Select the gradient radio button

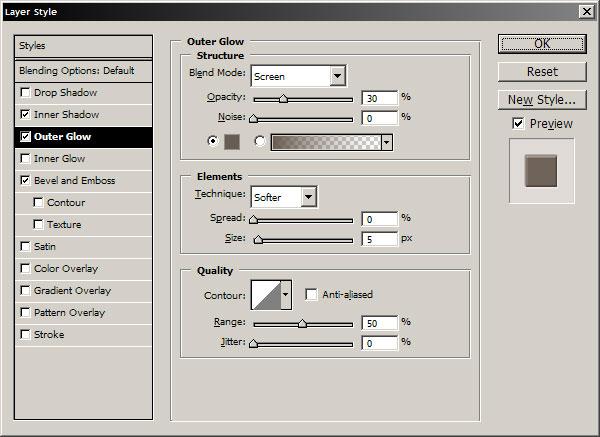point(261,142)
